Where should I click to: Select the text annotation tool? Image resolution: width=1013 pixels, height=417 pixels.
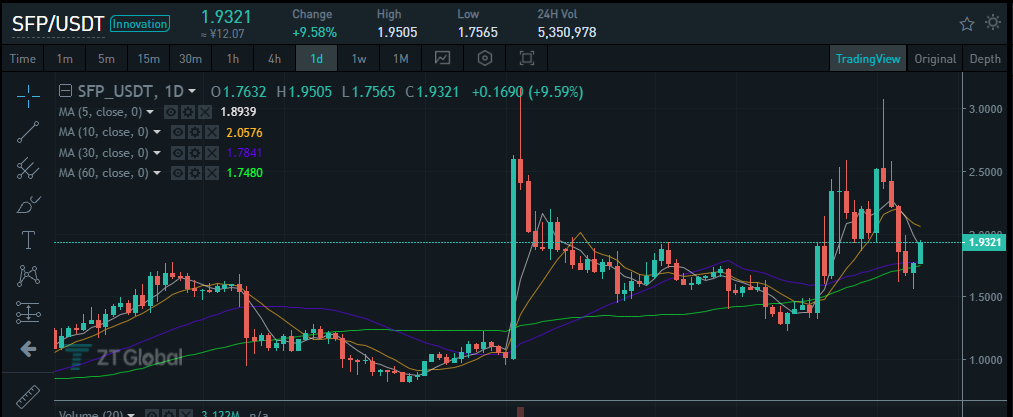point(28,241)
